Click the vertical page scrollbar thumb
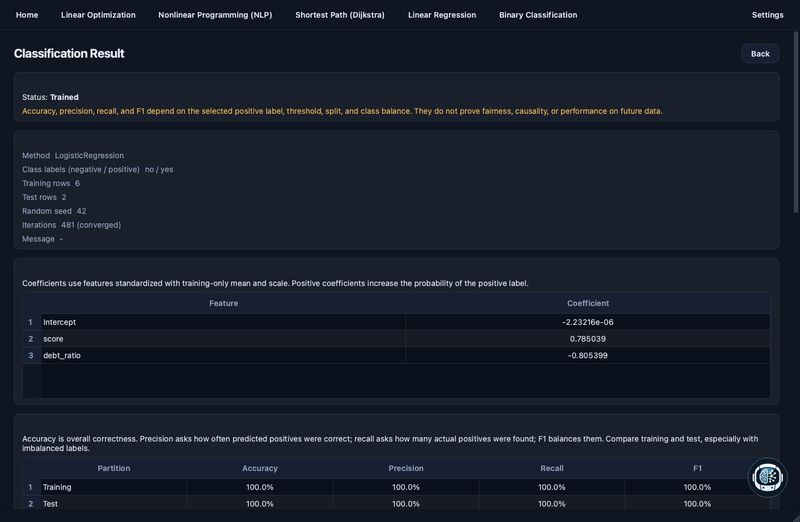This screenshot has width=800, height=522. coord(796,122)
